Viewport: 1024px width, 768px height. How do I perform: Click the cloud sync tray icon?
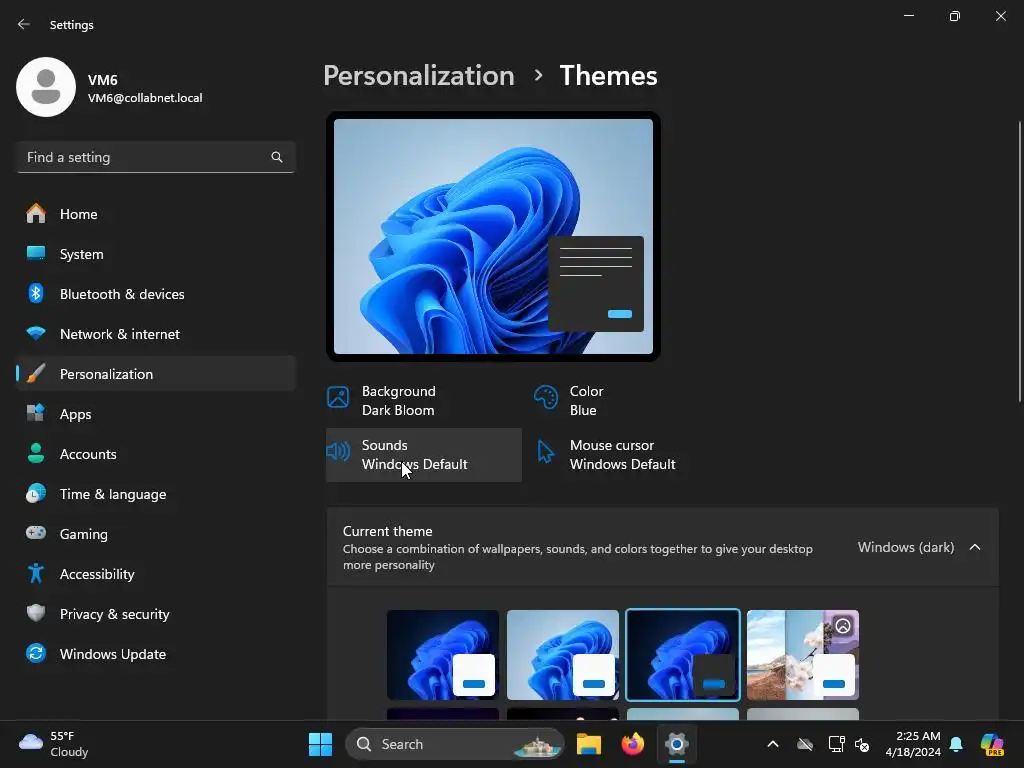tap(805, 744)
